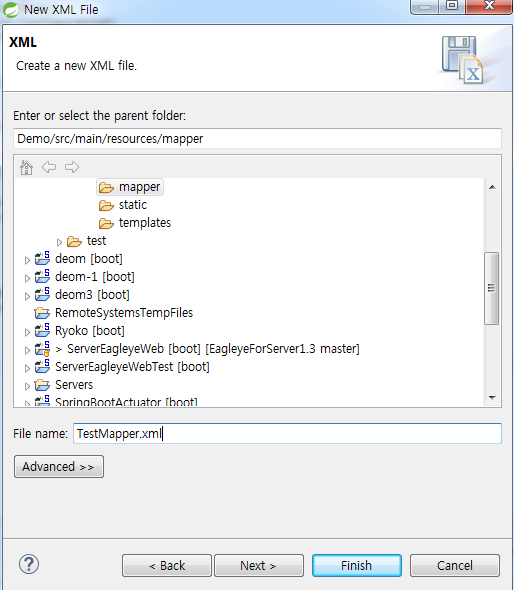
Task: Select the deom [boot] project icon
Action: 42,259
